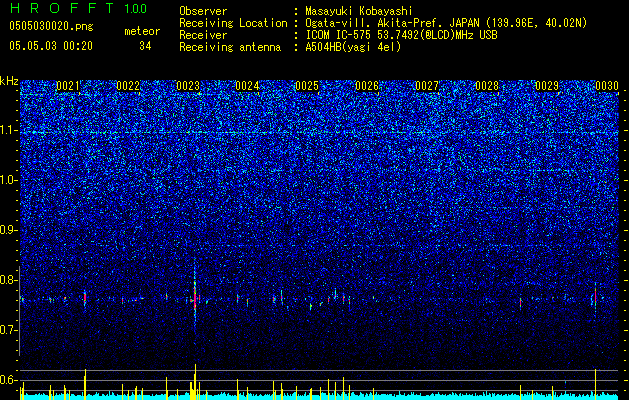
Task: Click the version number 1.00
Action: coord(136,8)
